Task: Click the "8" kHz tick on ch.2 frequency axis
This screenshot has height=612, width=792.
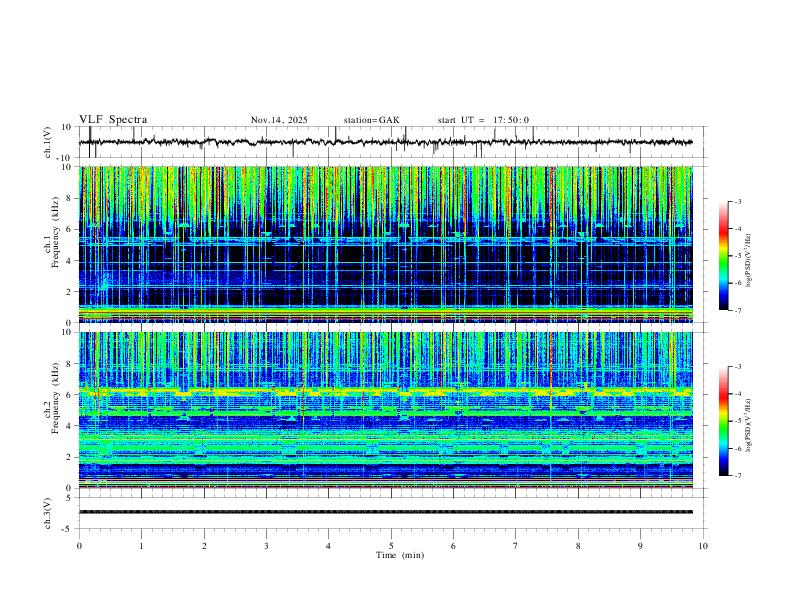Action: 70,364
